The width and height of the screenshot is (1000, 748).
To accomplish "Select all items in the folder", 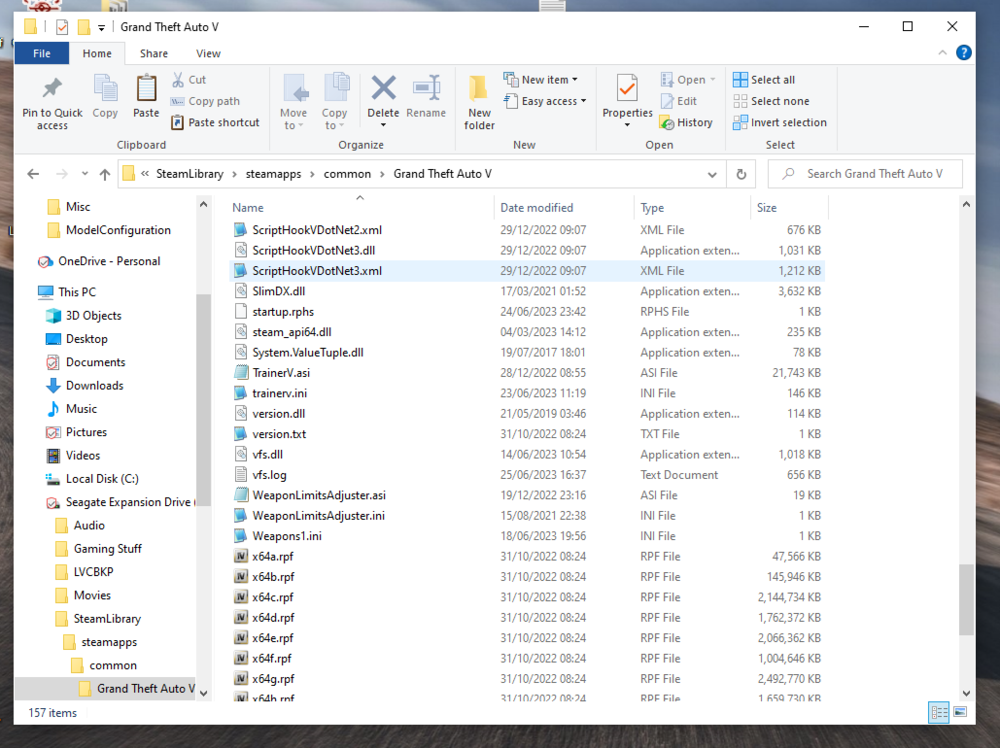I will [x=764, y=78].
